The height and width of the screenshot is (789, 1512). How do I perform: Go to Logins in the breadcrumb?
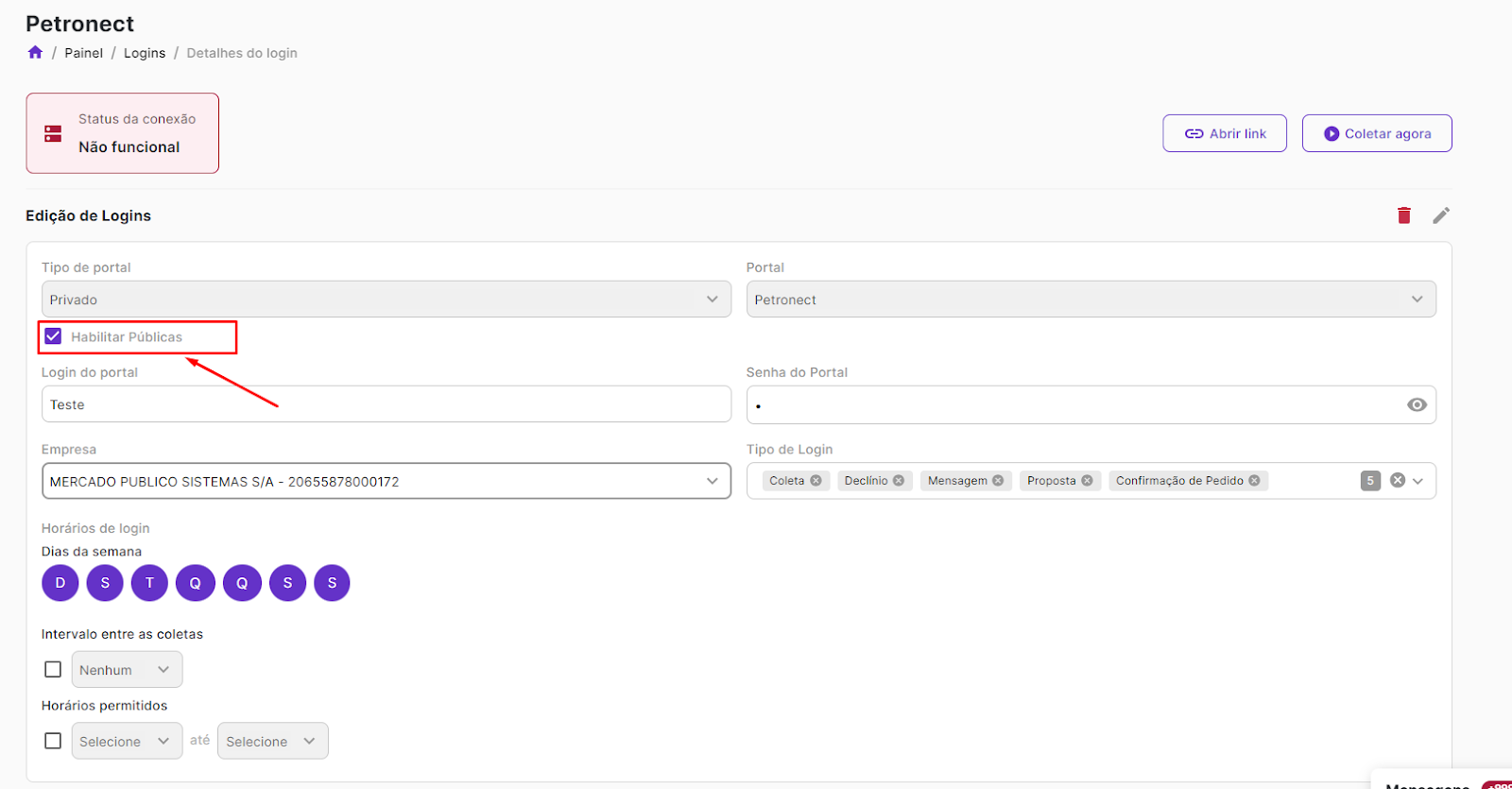(x=145, y=53)
